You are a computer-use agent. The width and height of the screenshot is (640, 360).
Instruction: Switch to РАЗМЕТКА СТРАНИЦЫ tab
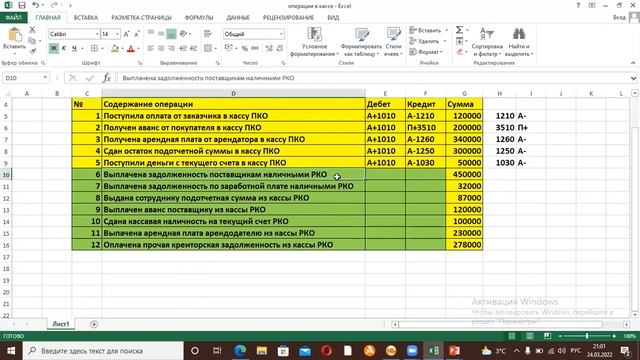(x=141, y=18)
